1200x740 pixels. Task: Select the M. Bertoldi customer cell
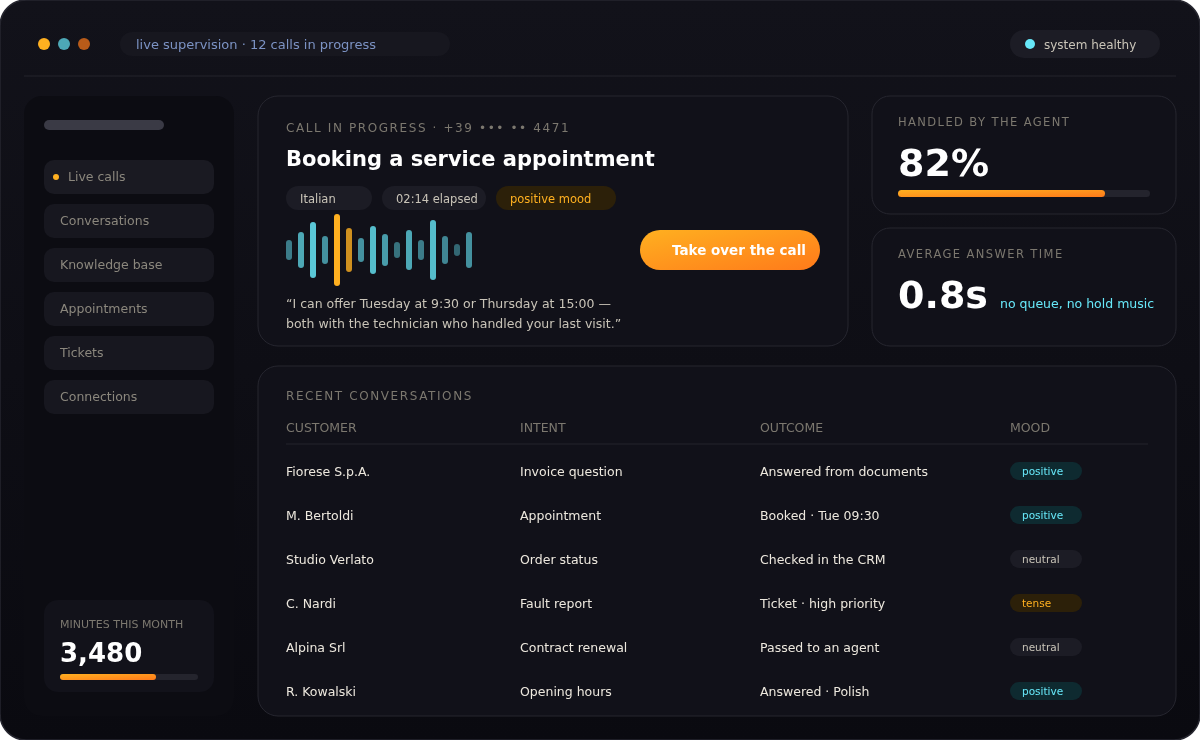pyautogui.click(x=320, y=516)
